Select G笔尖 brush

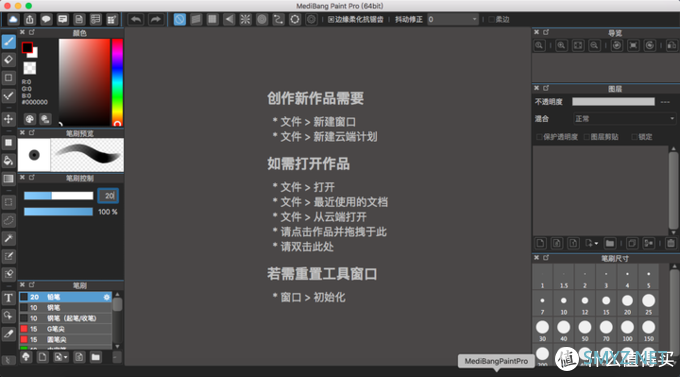pyautogui.click(x=65, y=329)
